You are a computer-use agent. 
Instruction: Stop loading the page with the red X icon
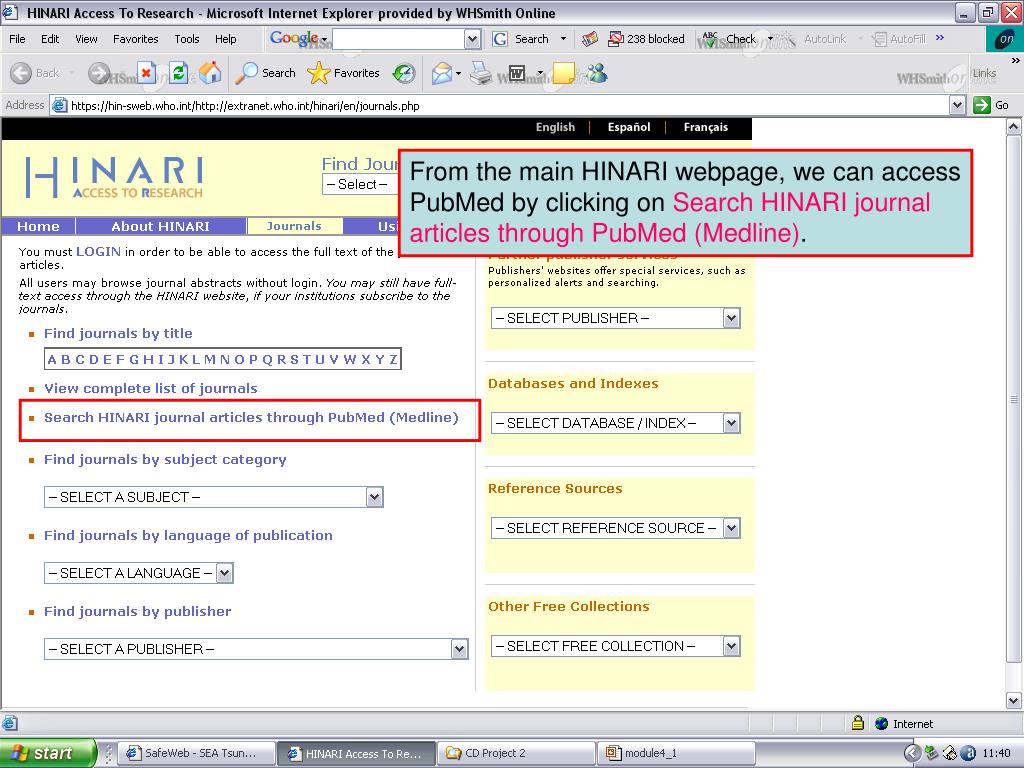point(147,73)
